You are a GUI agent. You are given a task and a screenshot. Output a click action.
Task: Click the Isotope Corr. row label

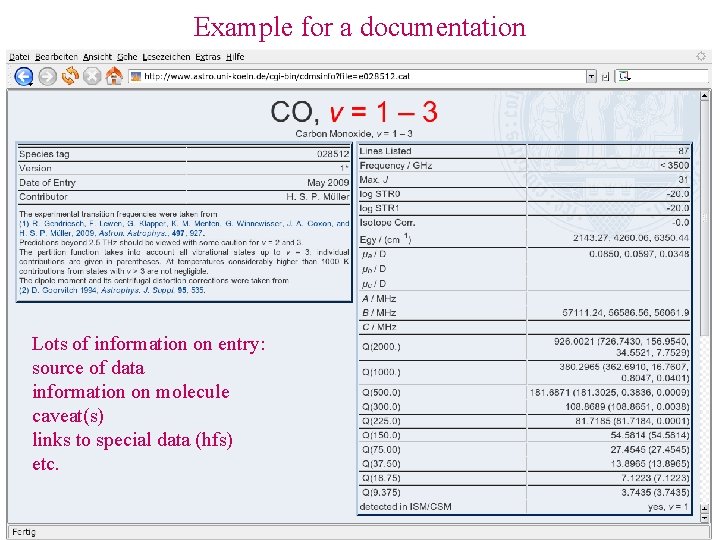pyautogui.click(x=387, y=223)
